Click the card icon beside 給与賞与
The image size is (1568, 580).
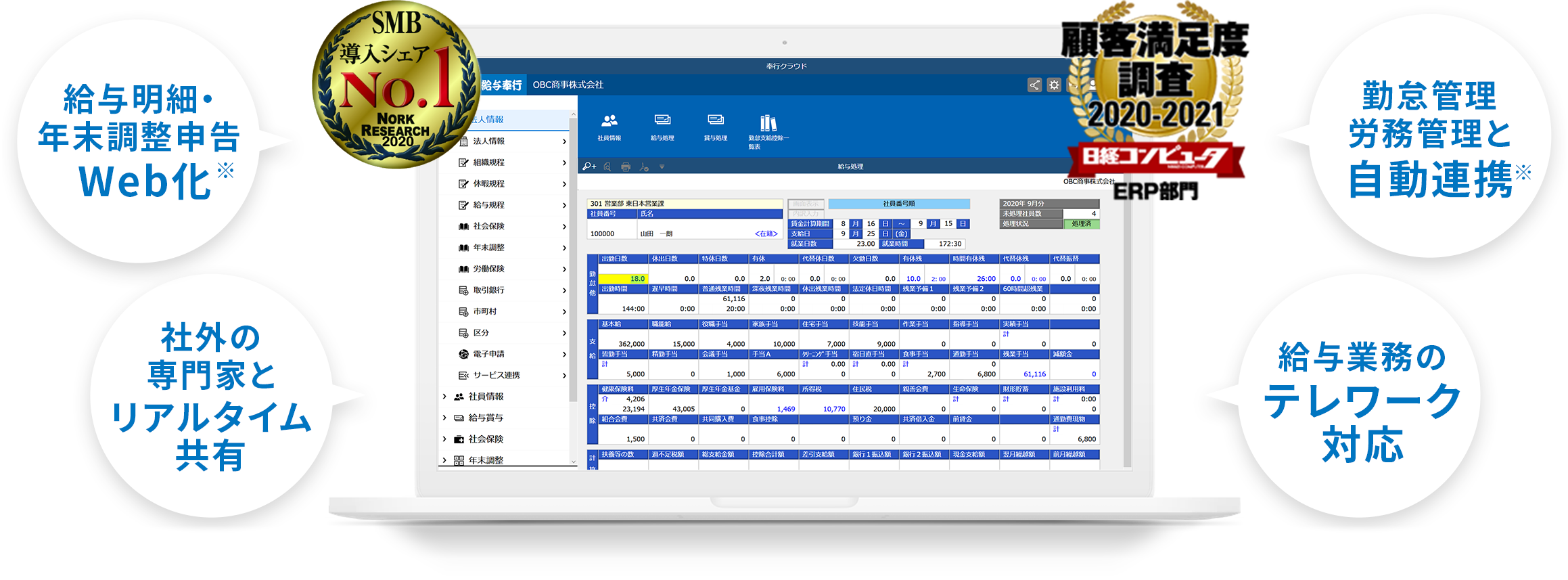click(x=459, y=418)
